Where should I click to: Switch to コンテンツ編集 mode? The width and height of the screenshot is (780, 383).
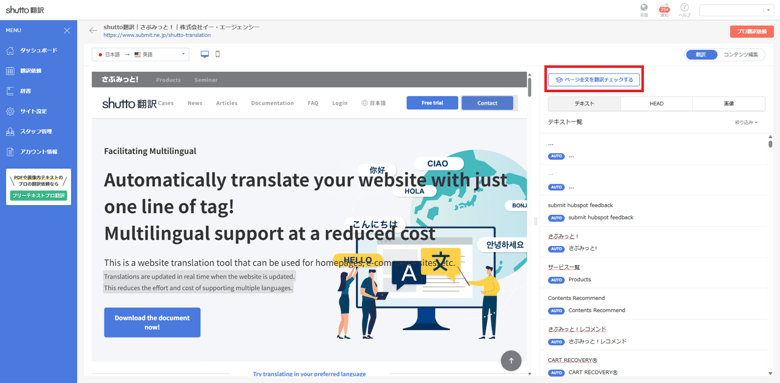740,55
